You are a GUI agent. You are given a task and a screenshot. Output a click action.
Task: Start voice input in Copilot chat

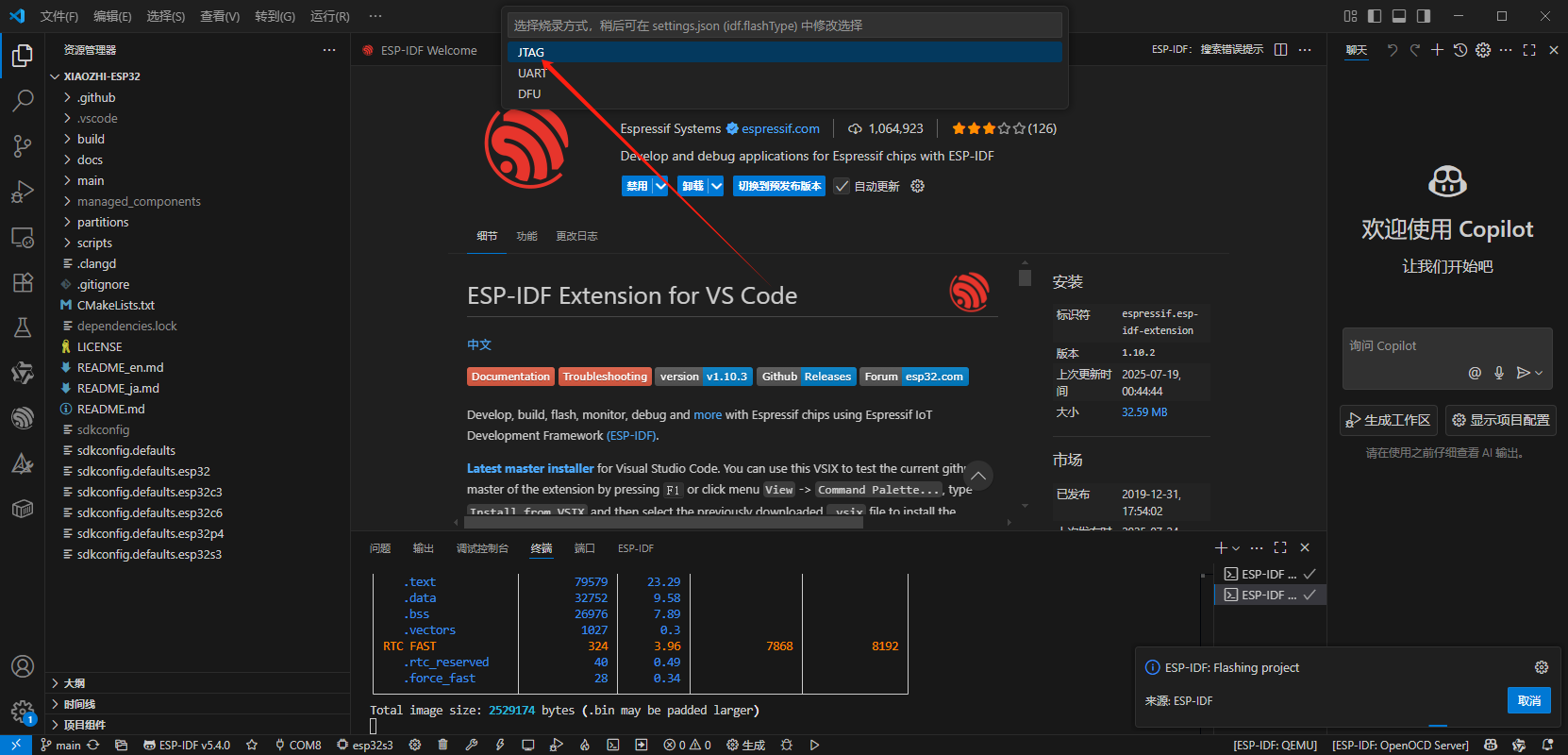[1499, 373]
